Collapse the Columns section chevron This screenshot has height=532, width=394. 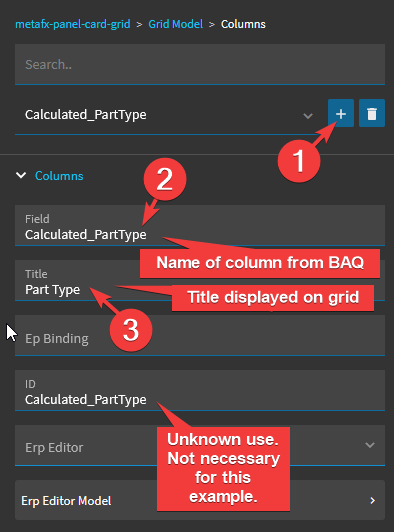click(21, 175)
